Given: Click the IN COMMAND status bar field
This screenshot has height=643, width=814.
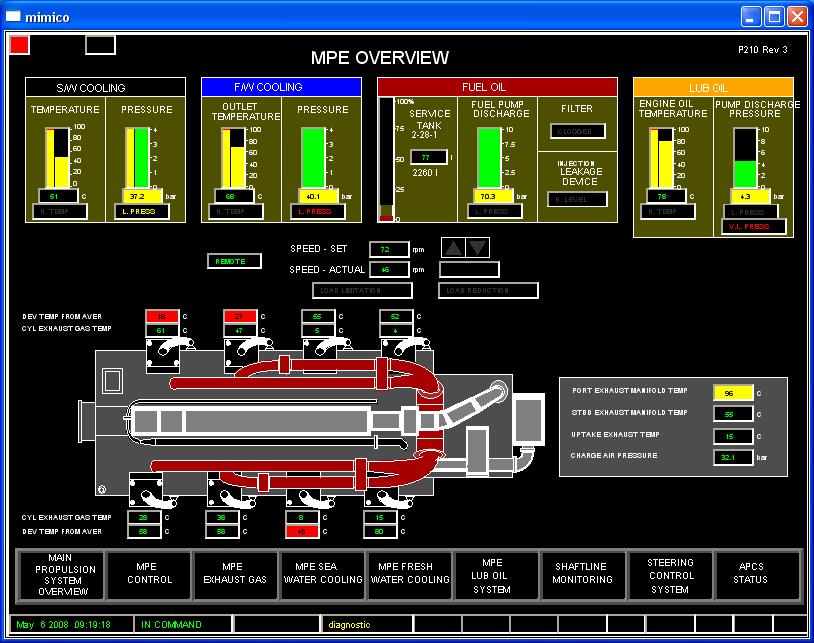Looking at the screenshot, I should [x=182, y=624].
